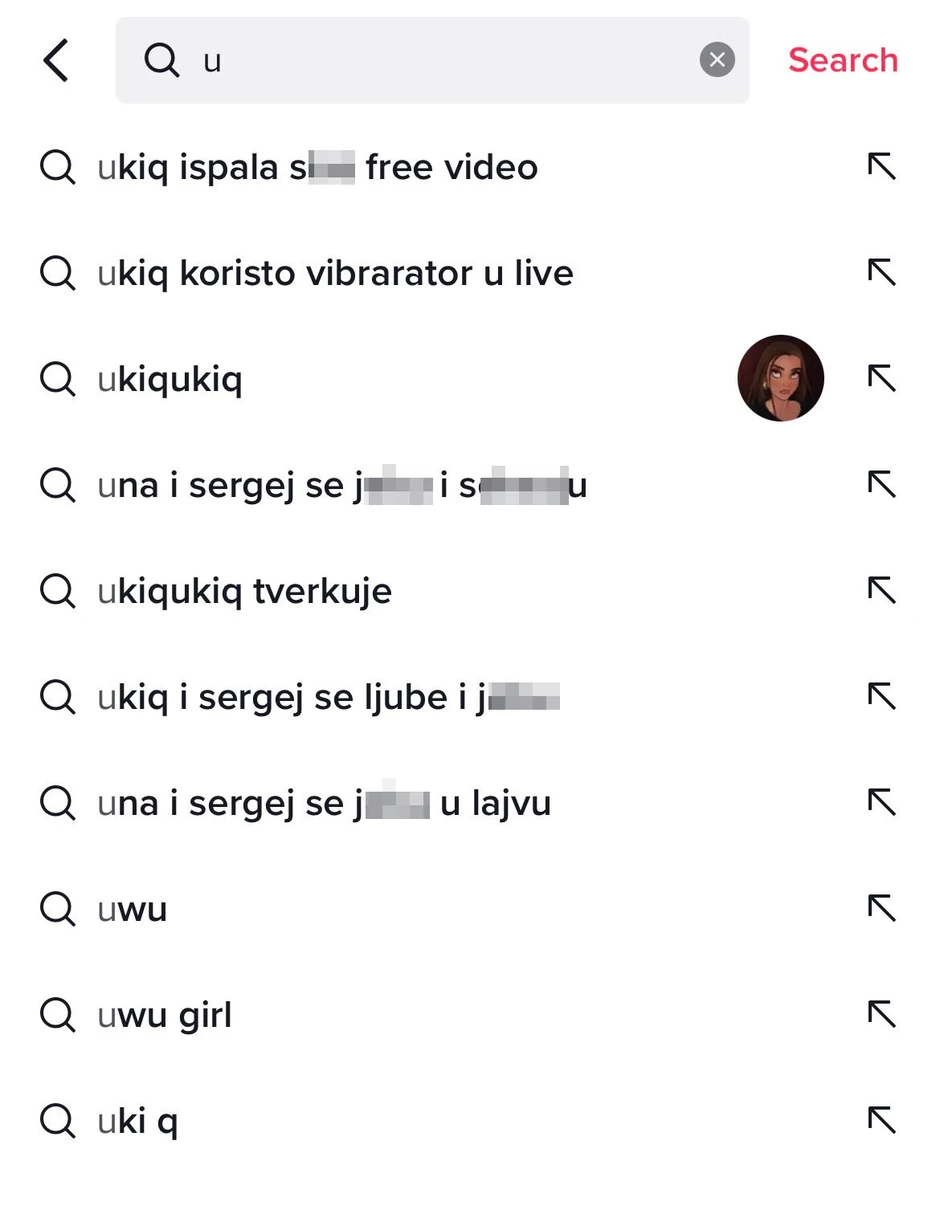
Task: Click the search icon next to 'ukiq koristo vibrarator u live'
Action: (x=57, y=272)
